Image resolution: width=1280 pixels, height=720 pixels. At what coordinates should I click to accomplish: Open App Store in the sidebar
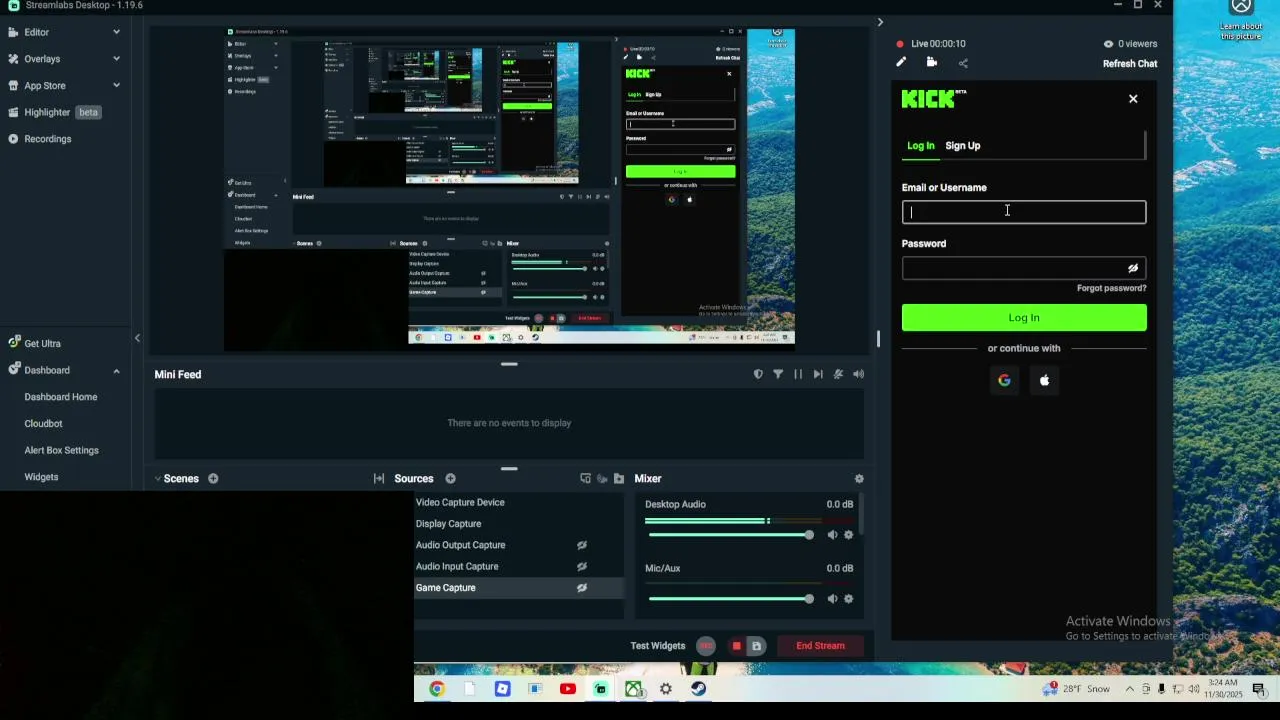45,86
